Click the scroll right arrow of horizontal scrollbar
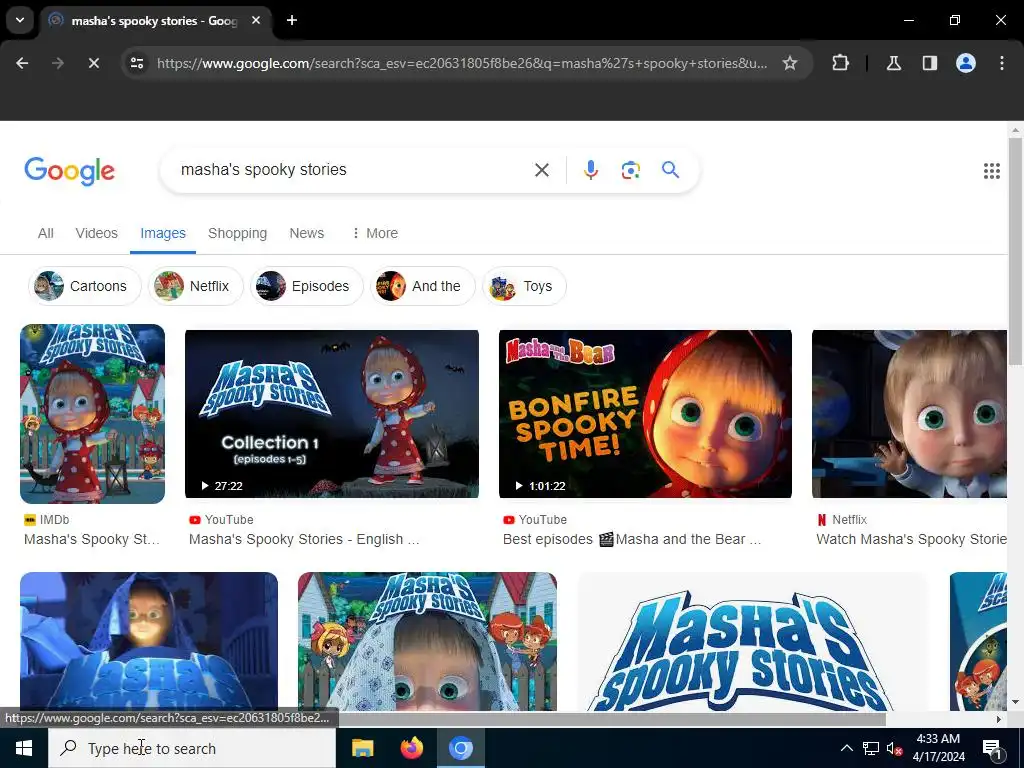This screenshot has width=1024, height=768. 999,719
